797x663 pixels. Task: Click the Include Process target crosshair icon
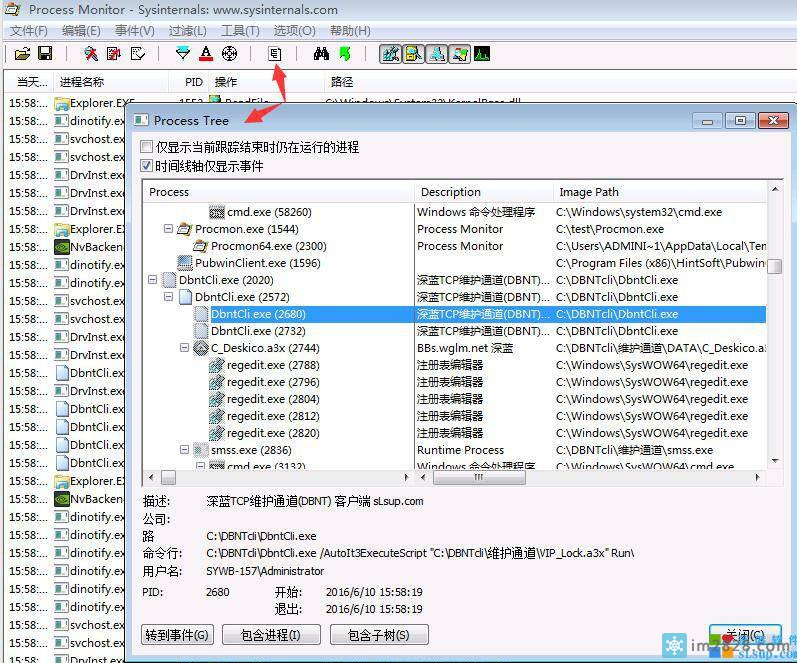point(229,53)
